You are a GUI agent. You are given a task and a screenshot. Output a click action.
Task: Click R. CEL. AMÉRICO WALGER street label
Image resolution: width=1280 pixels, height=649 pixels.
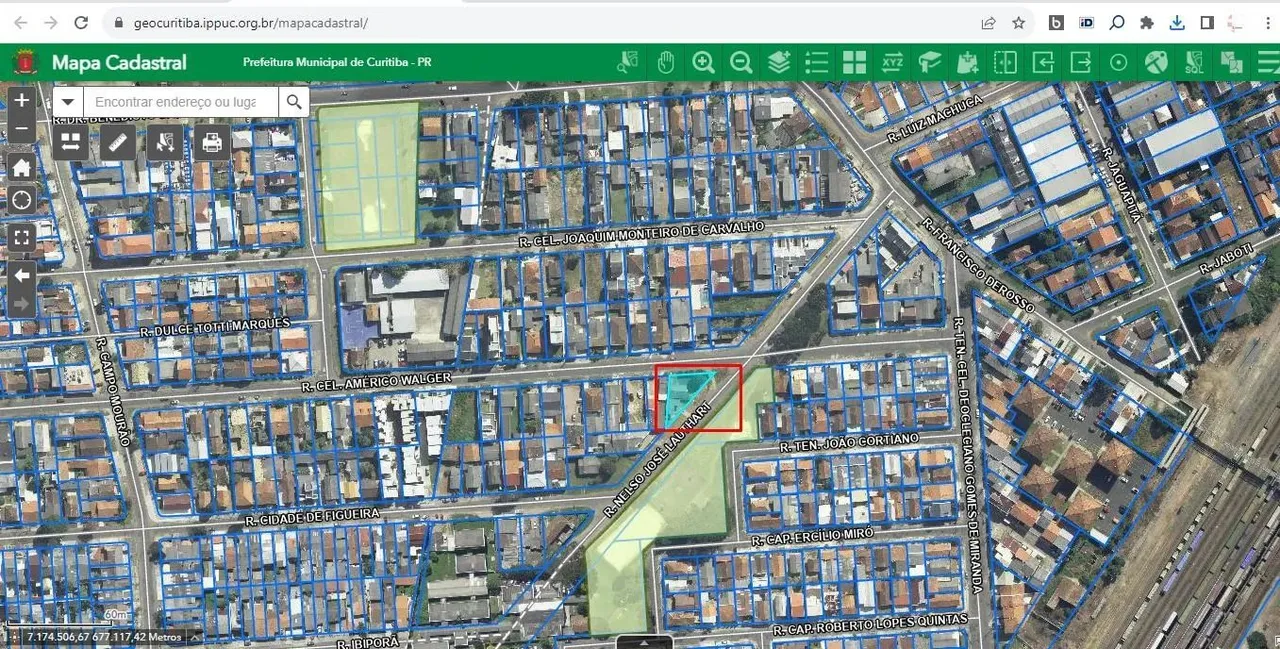point(377,381)
